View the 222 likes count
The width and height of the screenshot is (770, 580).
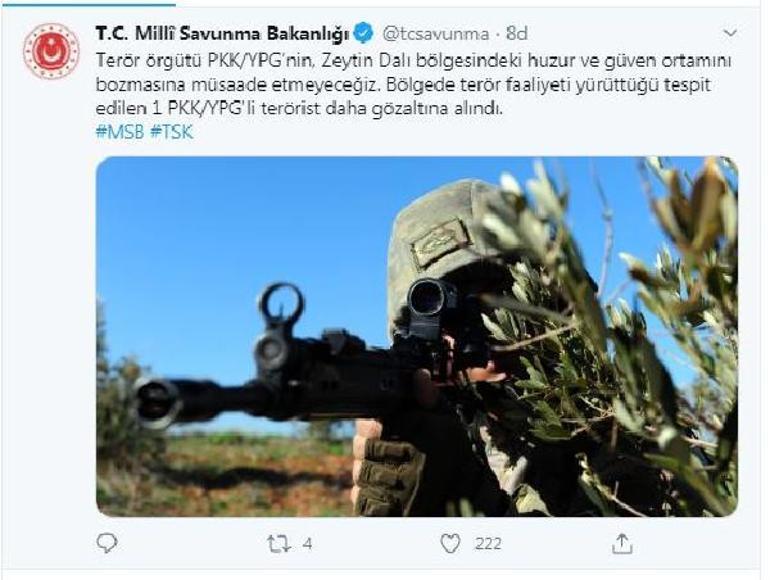(488, 544)
